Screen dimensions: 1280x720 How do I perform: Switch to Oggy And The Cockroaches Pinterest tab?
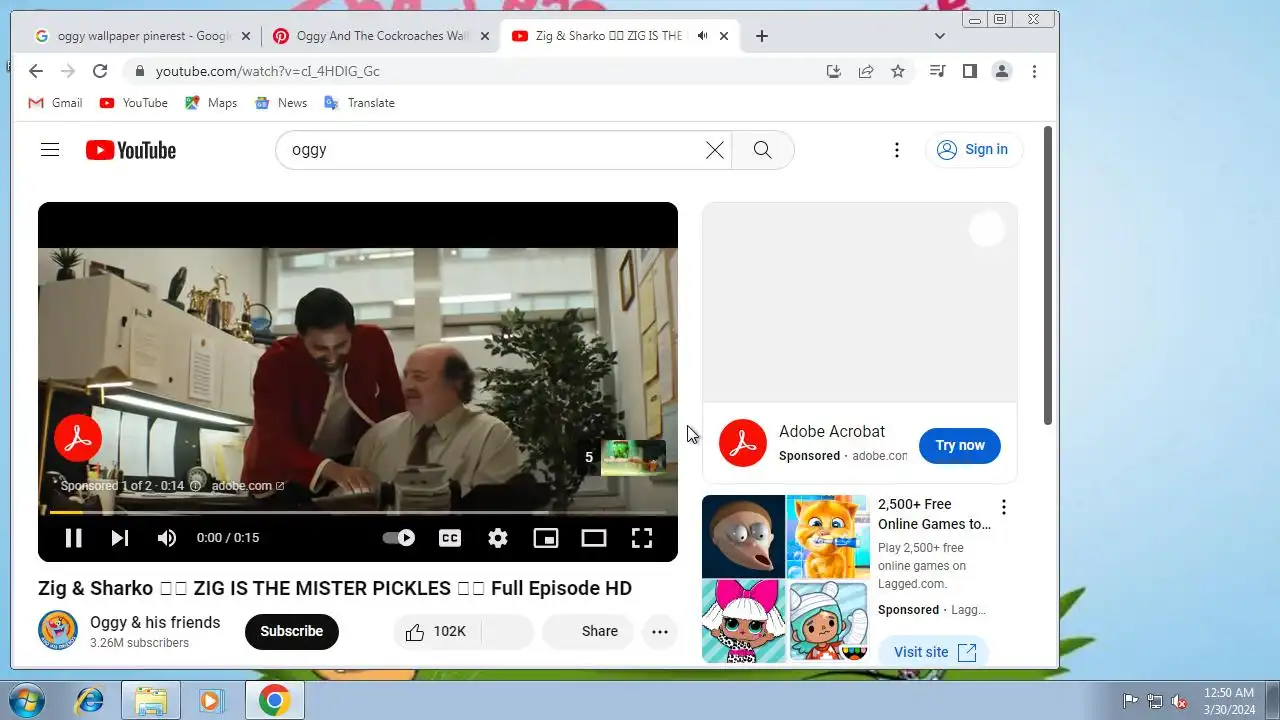click(x=381, y=36)
